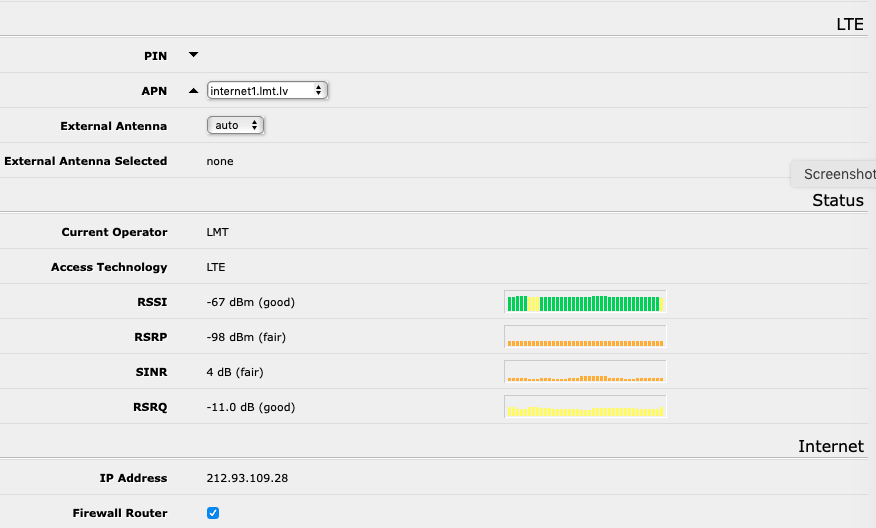Click the Firewall Router label
The image size is (876, 528).
120,513
